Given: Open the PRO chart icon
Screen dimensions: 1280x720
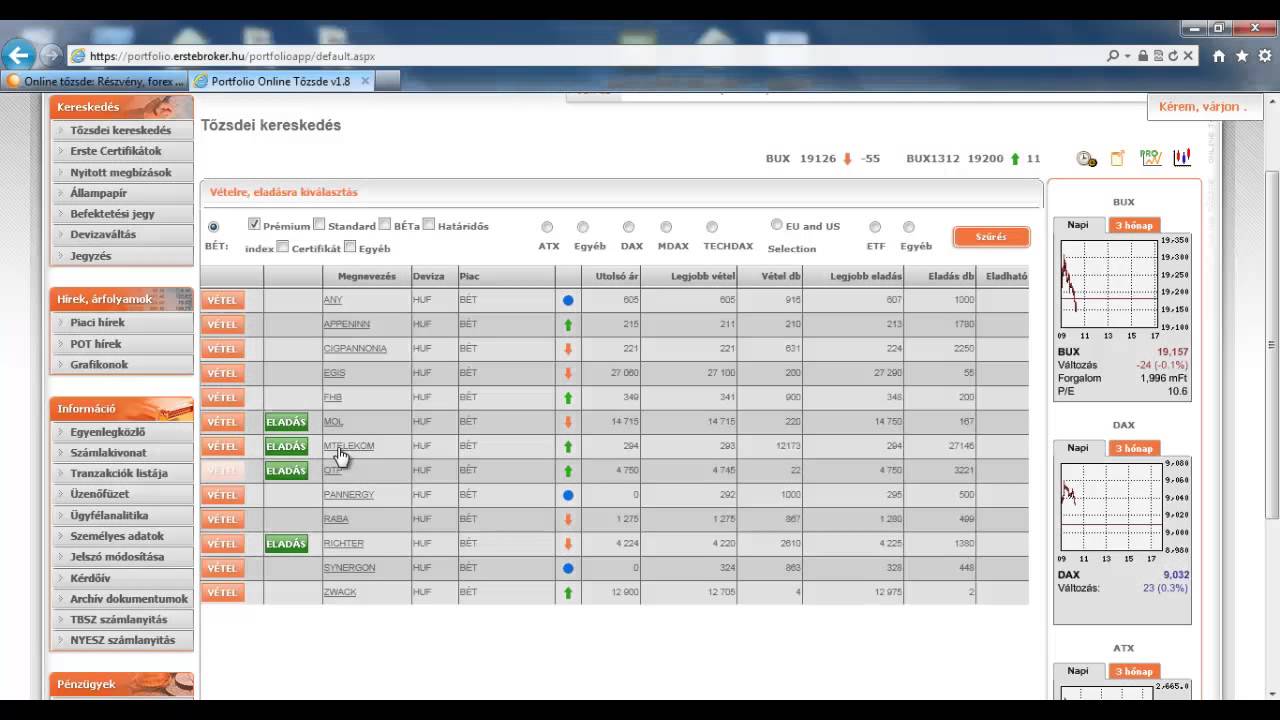Looking at the screenshot, I should click(1151, 158).
